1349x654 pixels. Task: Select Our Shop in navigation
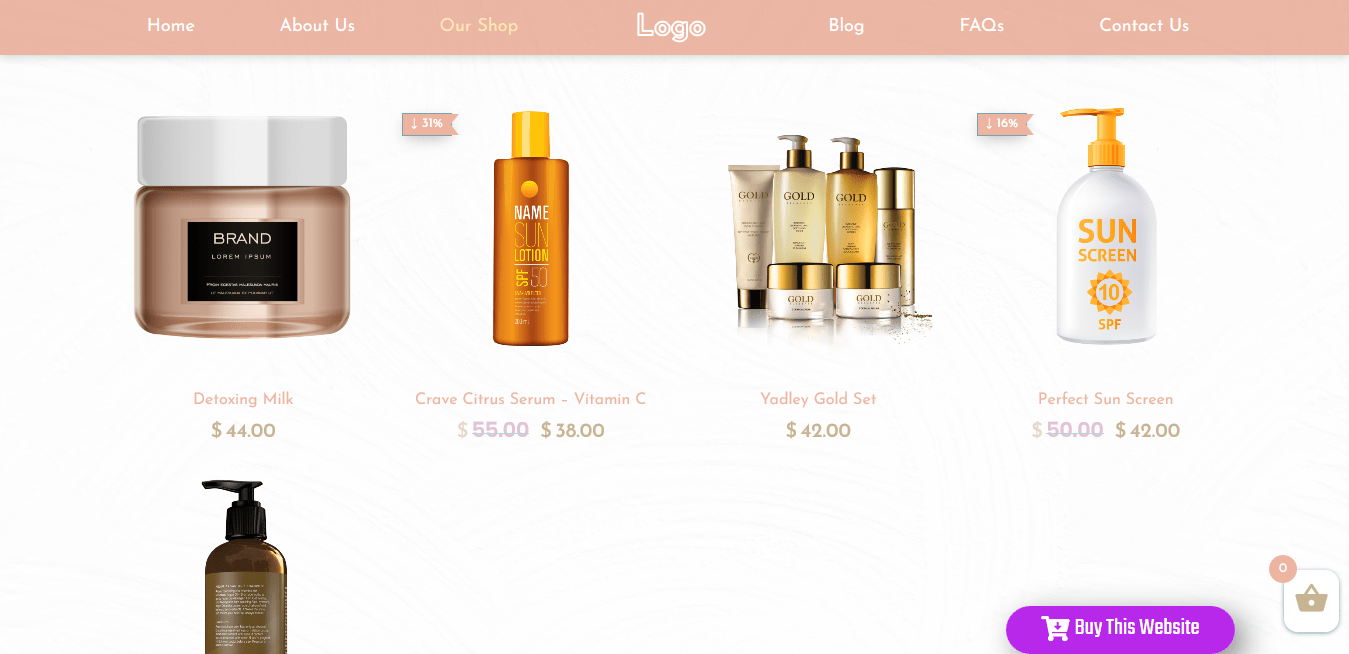click(x=479, y=26)
